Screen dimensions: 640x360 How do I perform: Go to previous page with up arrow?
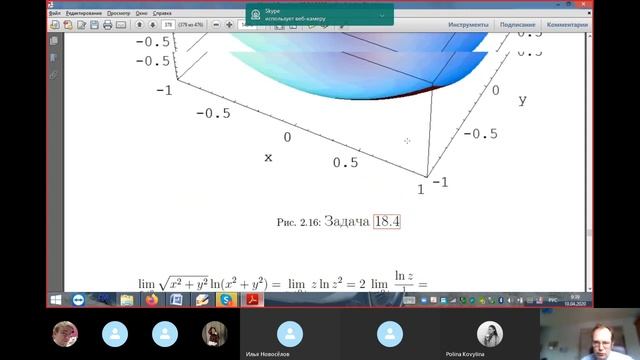pyautogui.click(x=140, y=25)
